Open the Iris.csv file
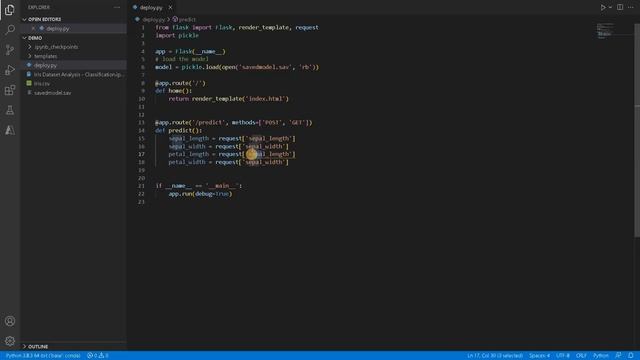 point(42,84)
